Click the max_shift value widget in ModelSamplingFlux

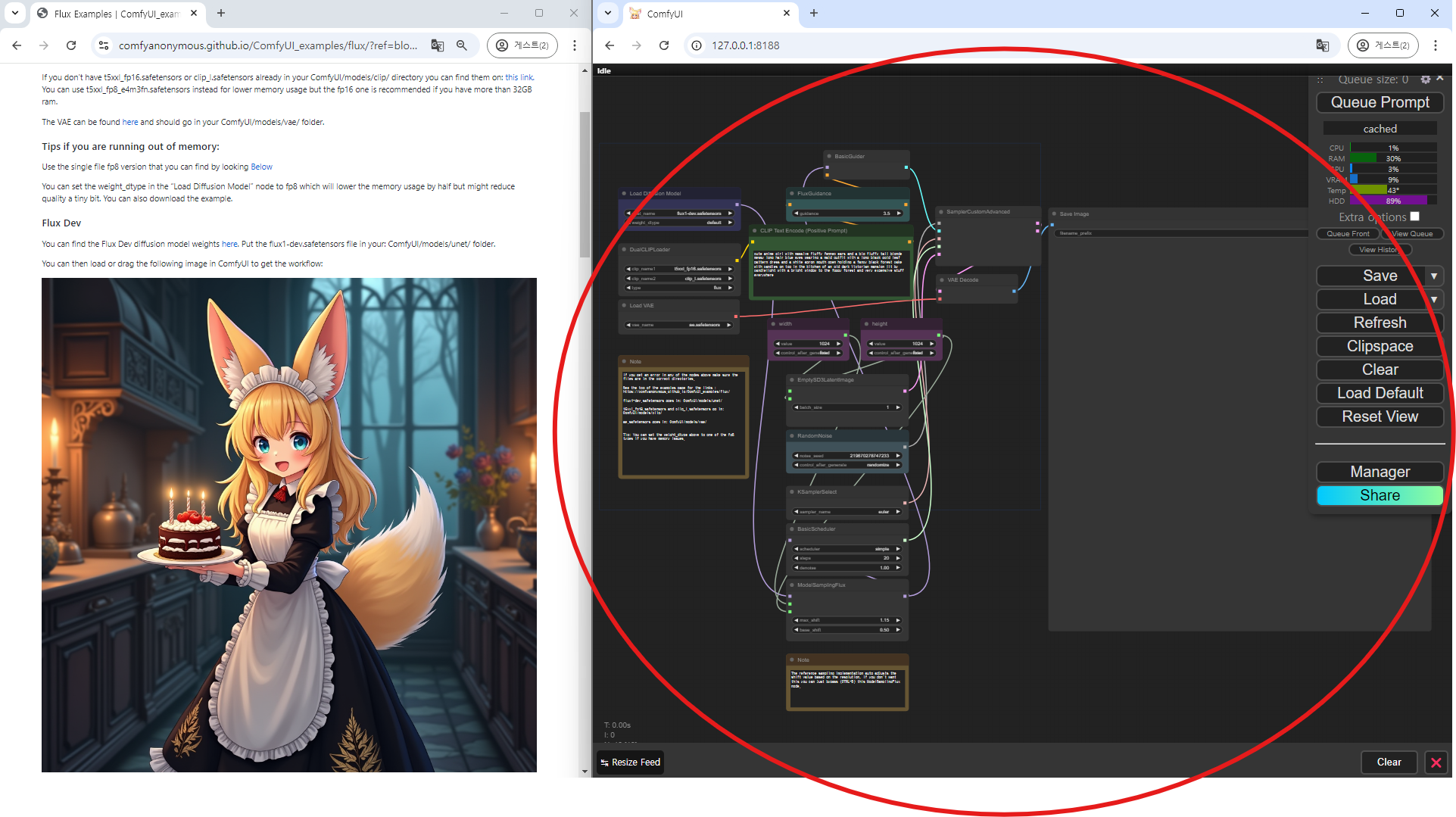coord(847,620)
